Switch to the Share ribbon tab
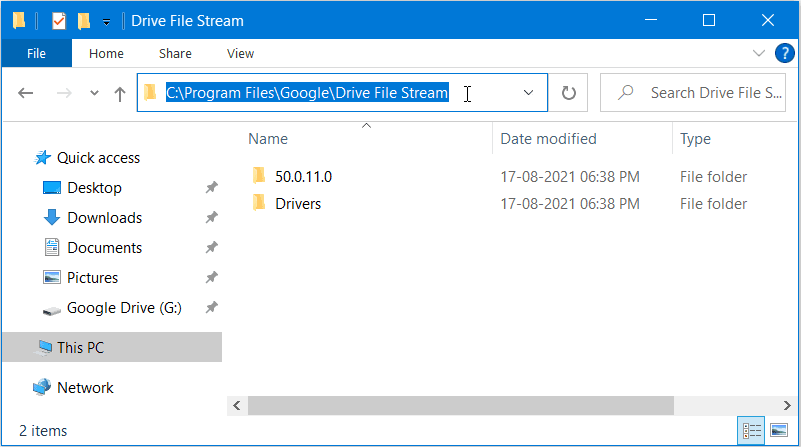This screenshot has height=447, width=801. pos(175,53)
